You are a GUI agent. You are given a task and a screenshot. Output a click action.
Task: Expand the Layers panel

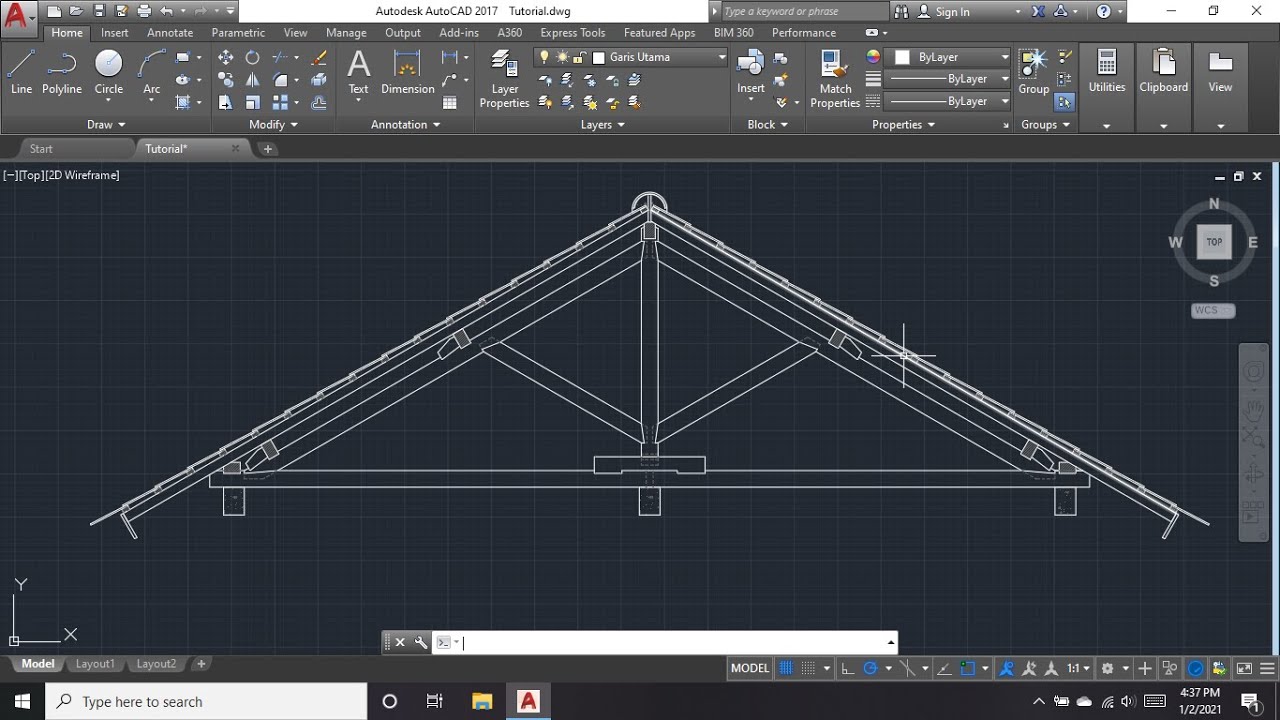(x=602, y=125)
